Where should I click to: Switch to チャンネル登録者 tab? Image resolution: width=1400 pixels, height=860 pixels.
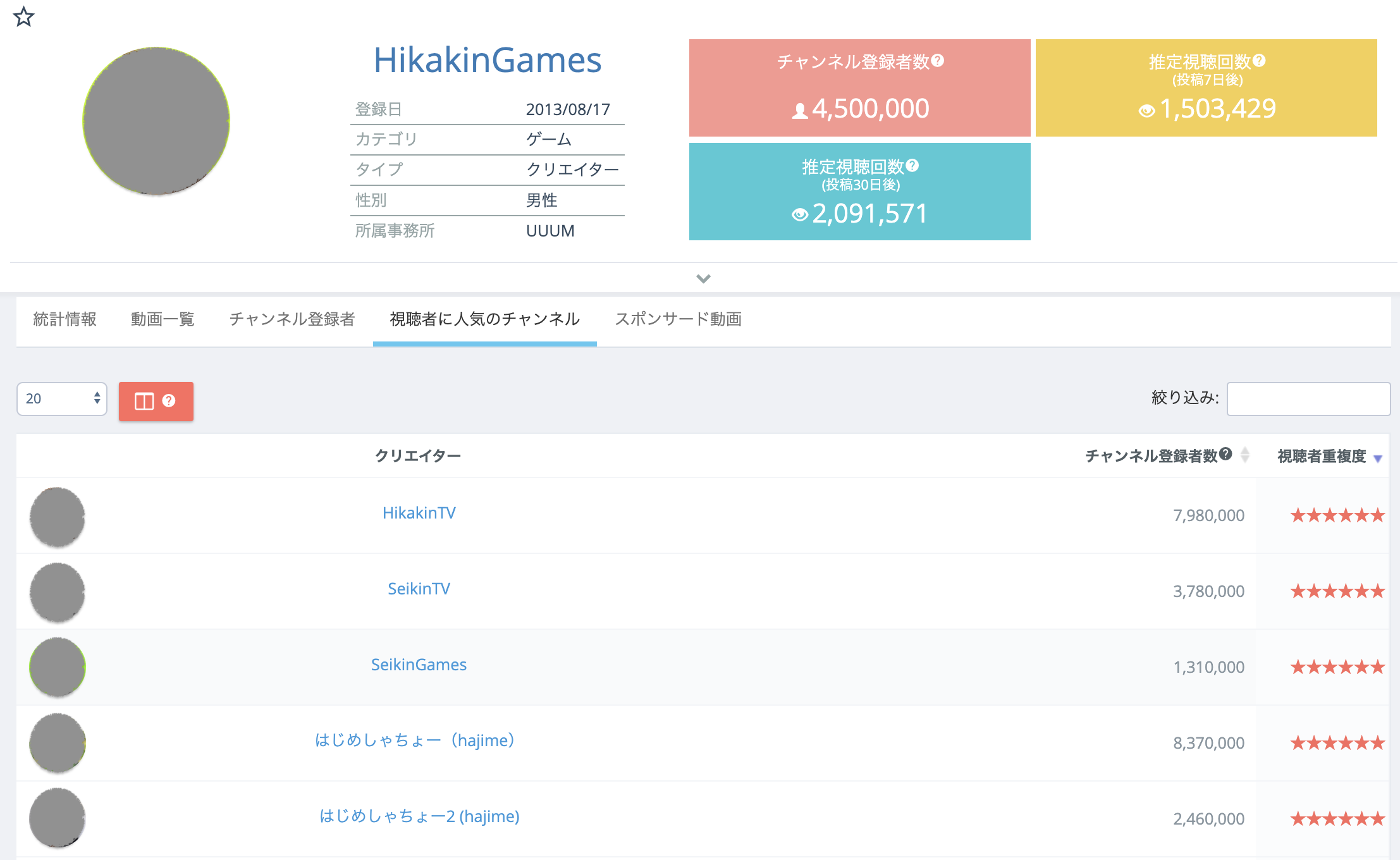click(292, 319)
